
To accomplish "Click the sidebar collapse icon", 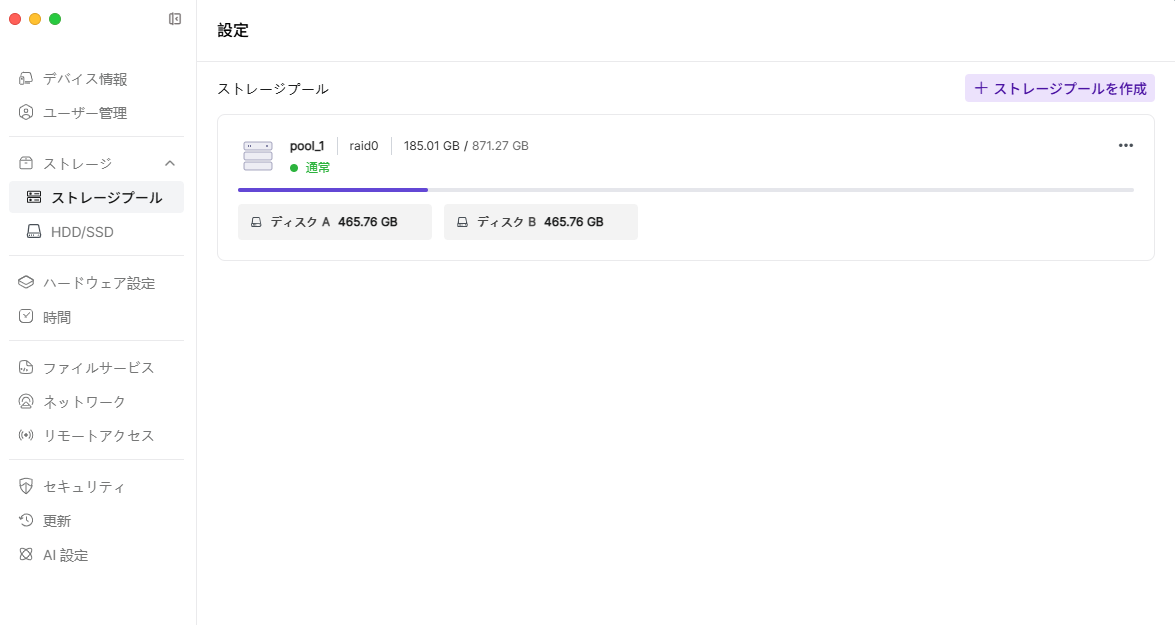I will click(175, 19).
